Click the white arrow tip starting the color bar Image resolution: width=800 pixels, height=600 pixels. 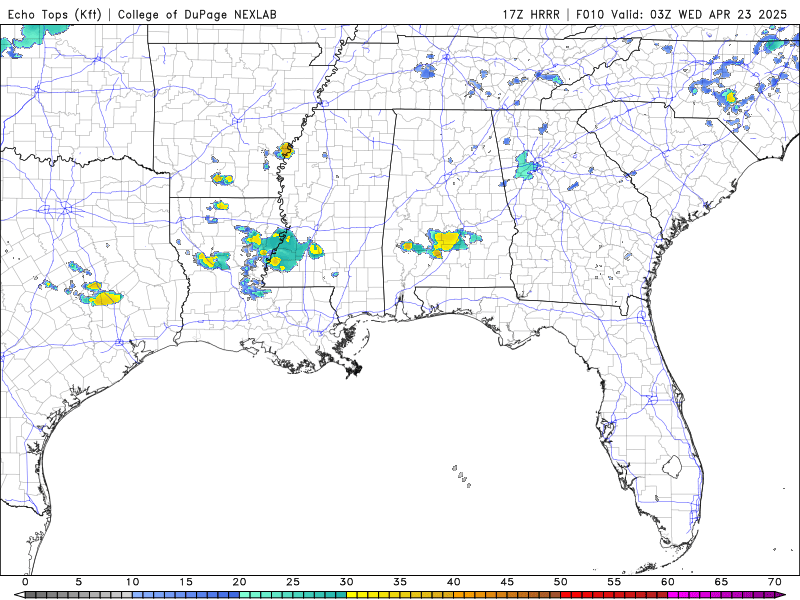point(18,595)
